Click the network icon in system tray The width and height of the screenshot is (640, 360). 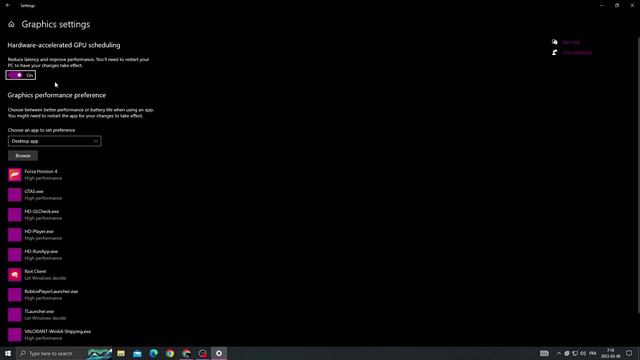click(x=575, y=353)
